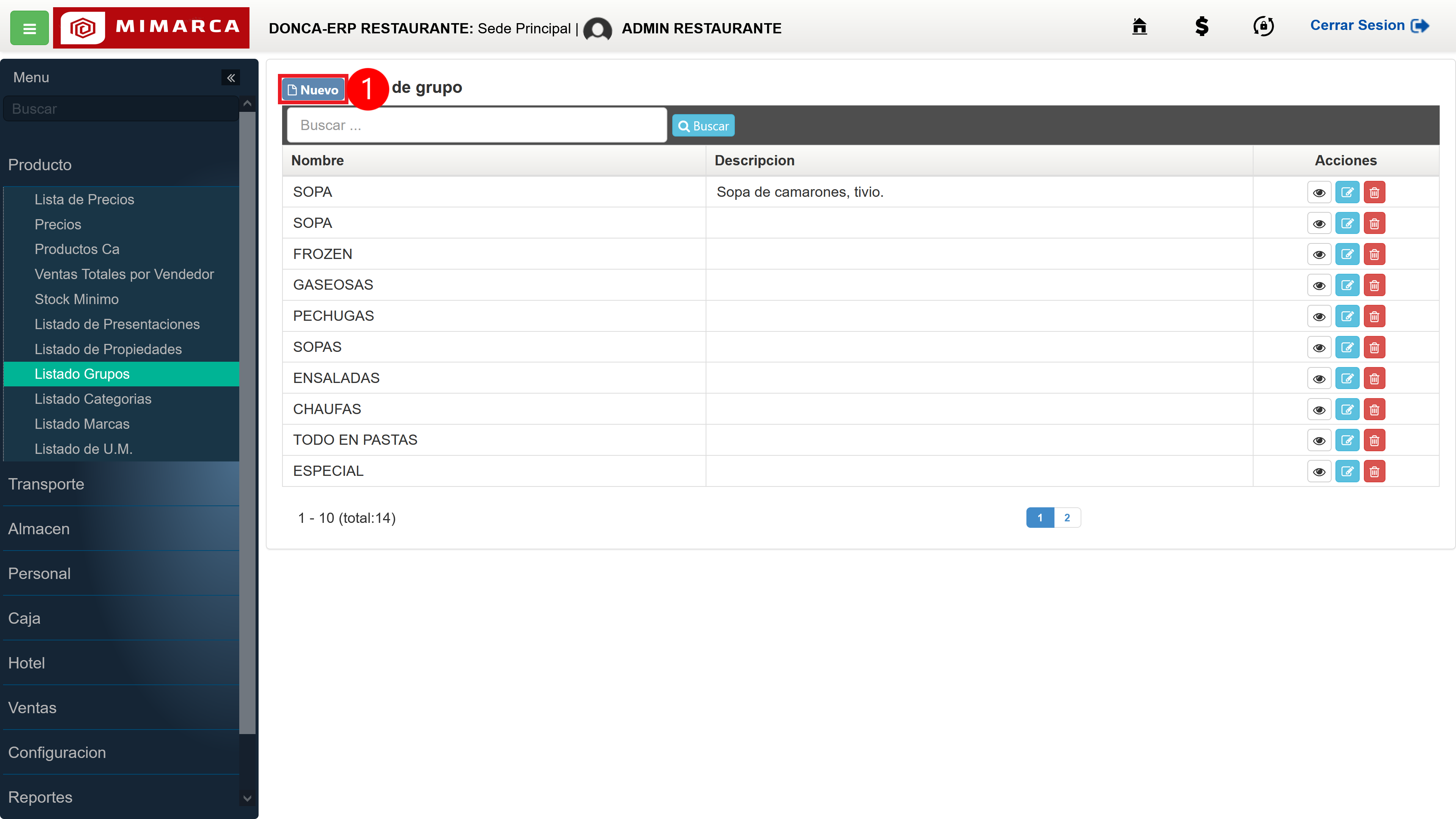This screenshot has width=1456, height=819.
Task: Click the Nuevo button
Action: coord(313,90)
